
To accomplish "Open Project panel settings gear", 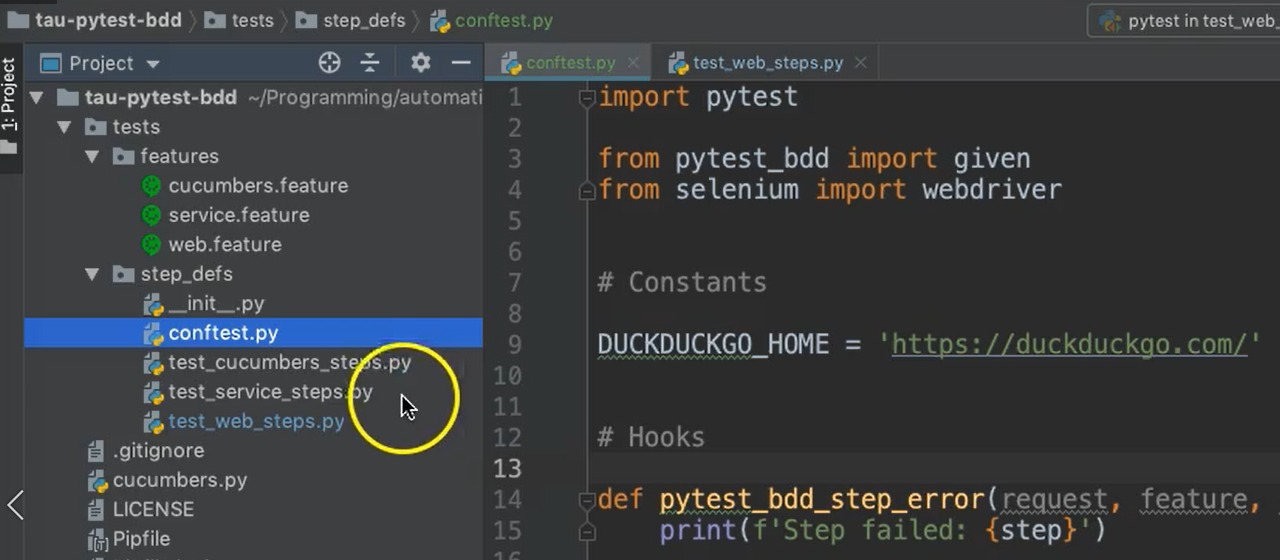I will coord(421,63).
